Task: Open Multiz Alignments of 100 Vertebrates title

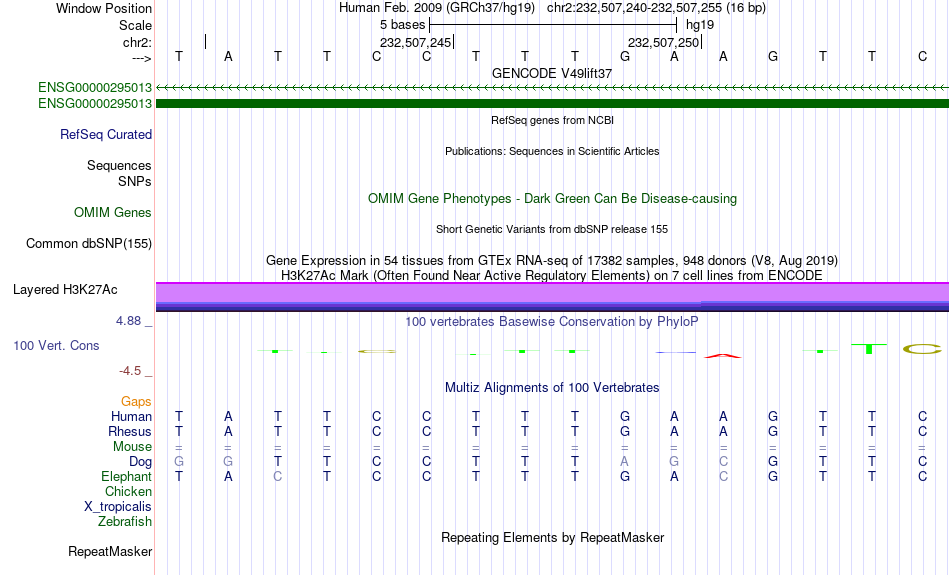Action: [x=552, y=388]
